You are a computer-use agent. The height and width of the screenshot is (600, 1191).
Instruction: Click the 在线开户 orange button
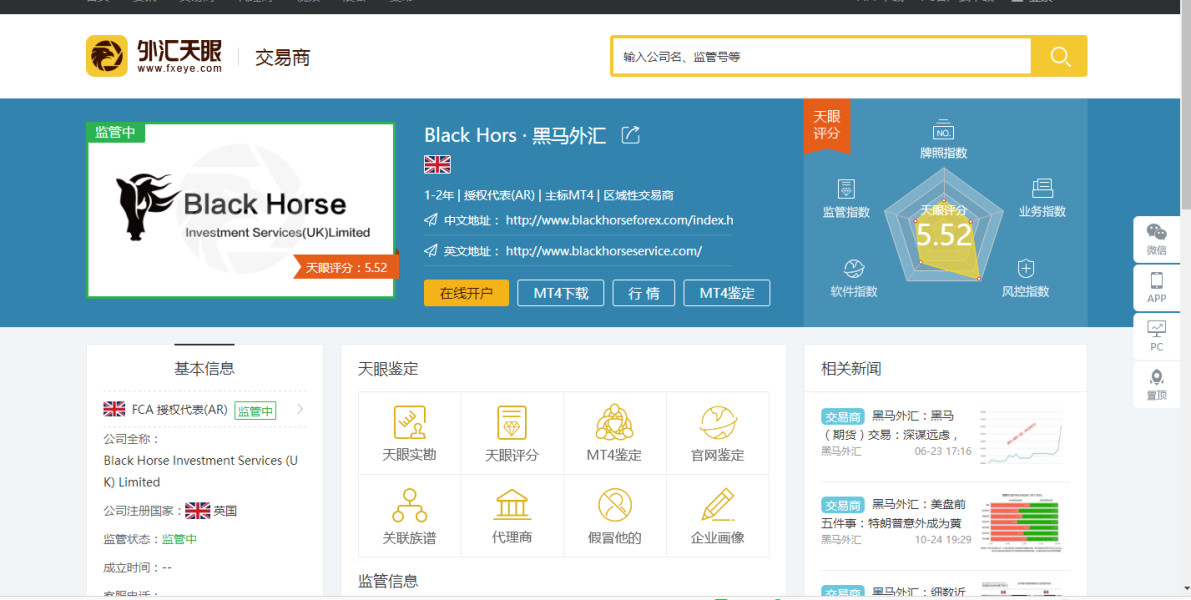pyautogui.click(x=466, y=293)
